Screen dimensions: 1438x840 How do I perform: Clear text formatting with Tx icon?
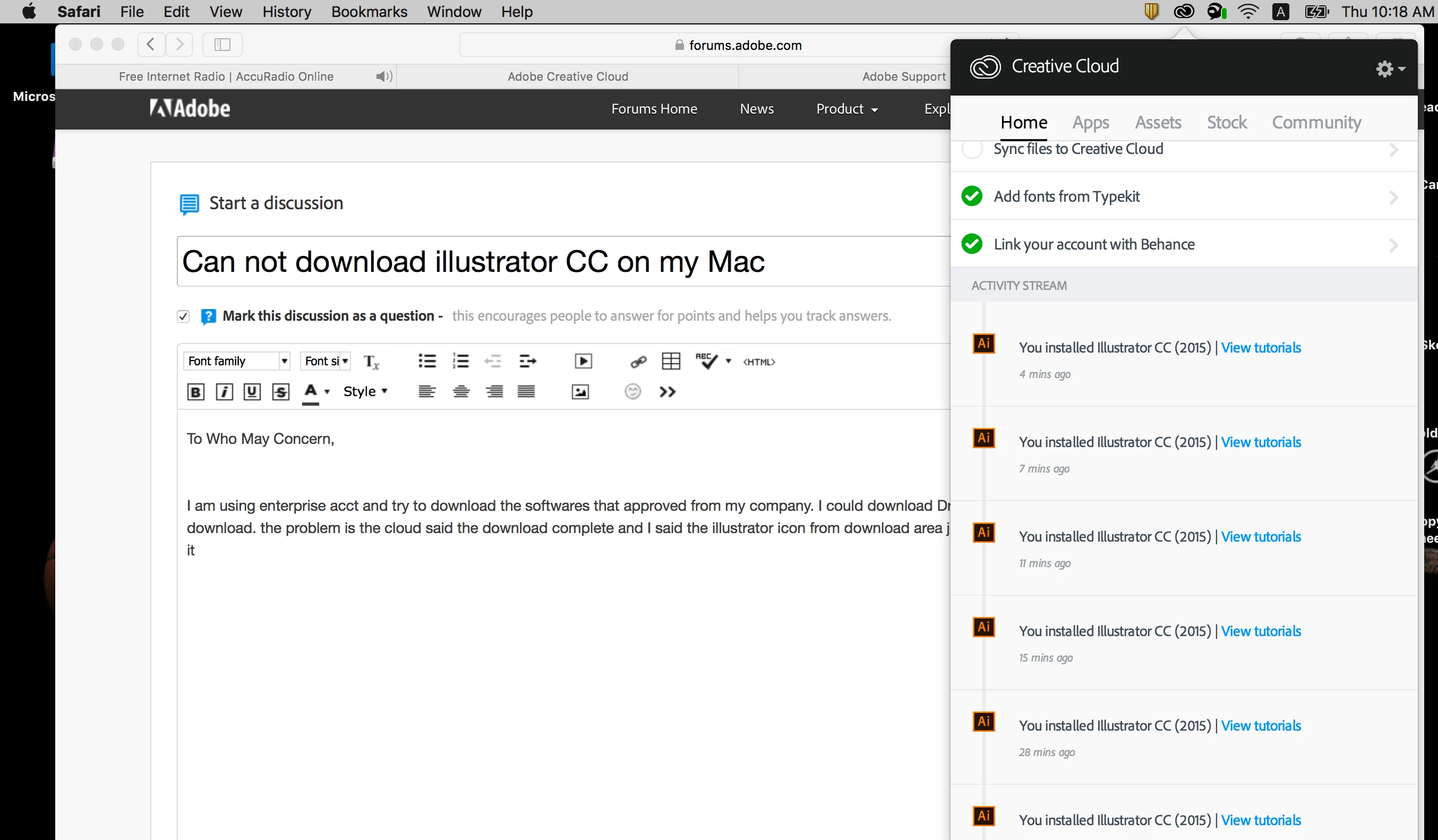tap(371, 361)
